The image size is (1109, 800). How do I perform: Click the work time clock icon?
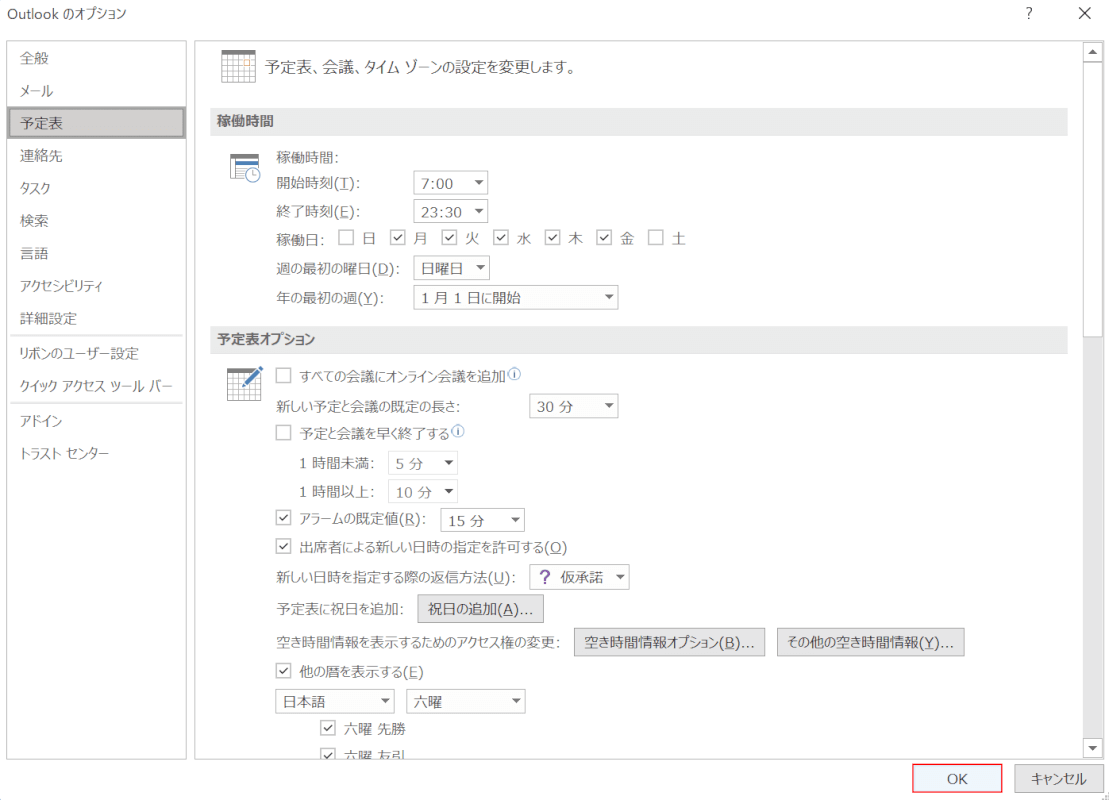245,168
